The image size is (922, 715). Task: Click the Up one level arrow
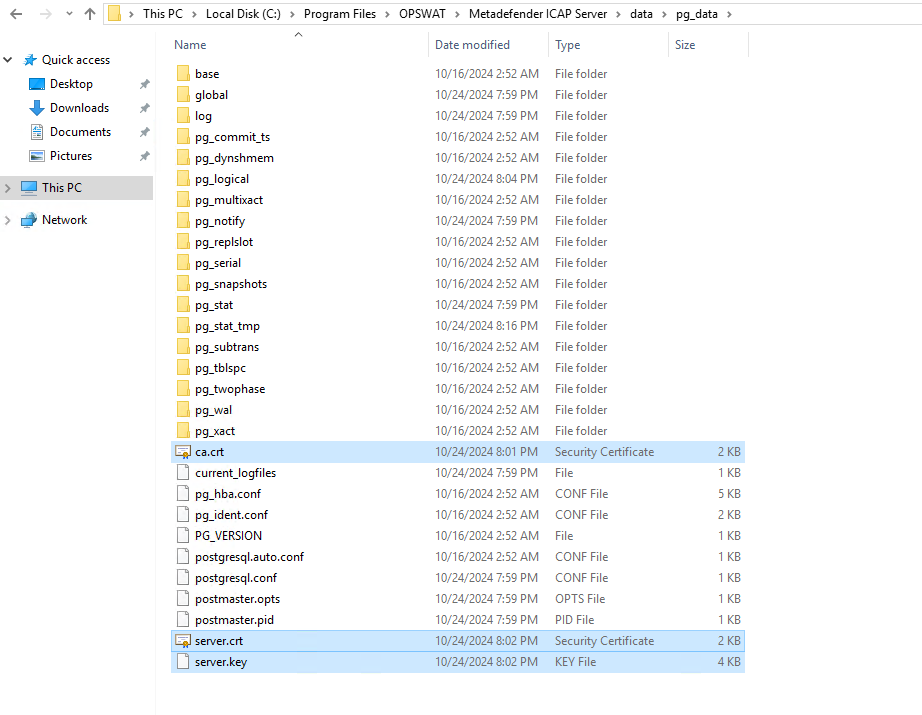(89, 14)
